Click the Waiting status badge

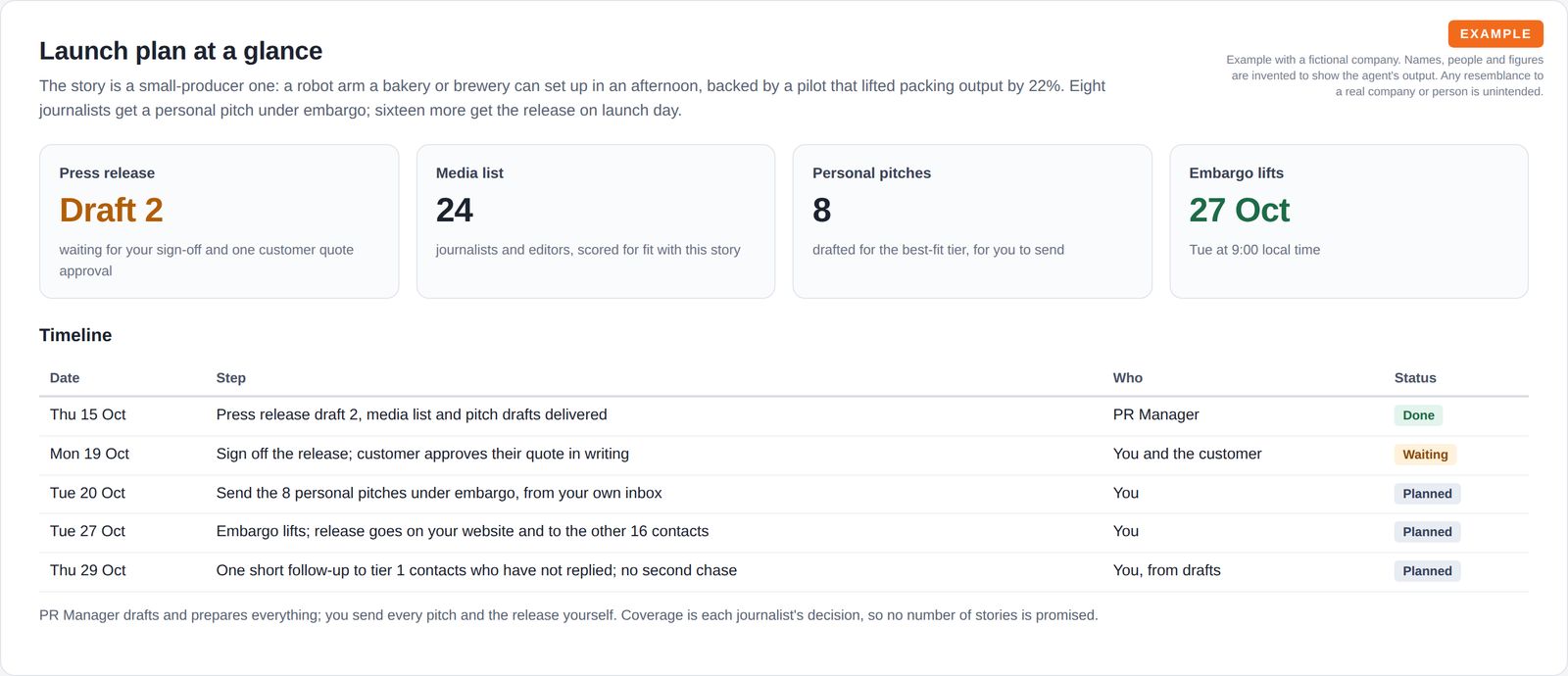(x=1425, y=455)
